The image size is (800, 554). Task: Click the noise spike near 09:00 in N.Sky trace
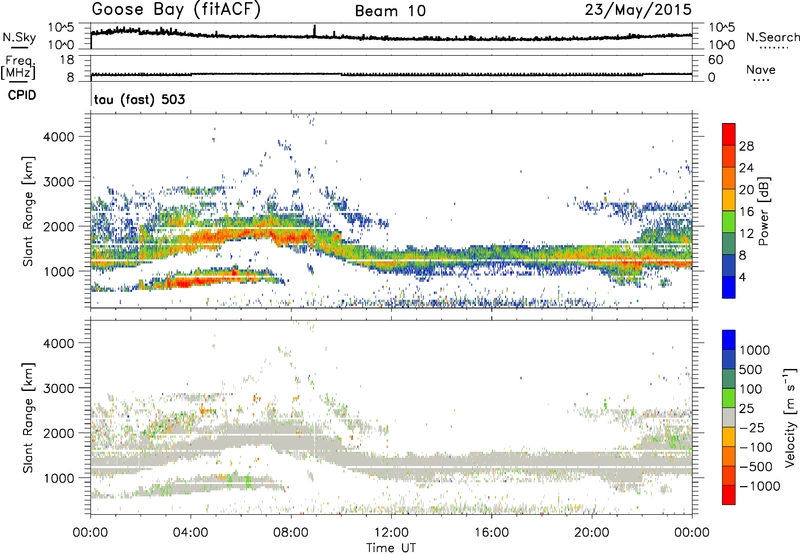tap(314, 31)
